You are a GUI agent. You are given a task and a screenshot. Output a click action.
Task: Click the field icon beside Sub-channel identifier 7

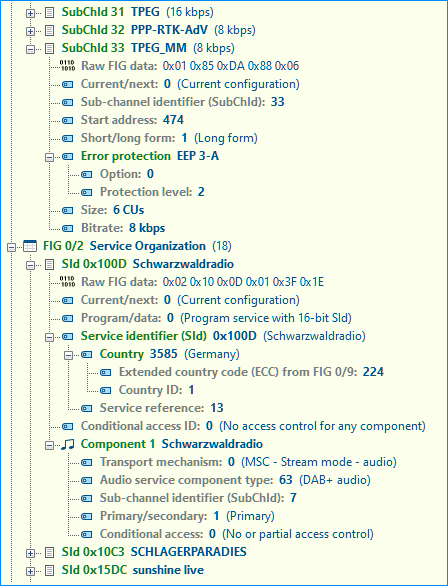87,498
